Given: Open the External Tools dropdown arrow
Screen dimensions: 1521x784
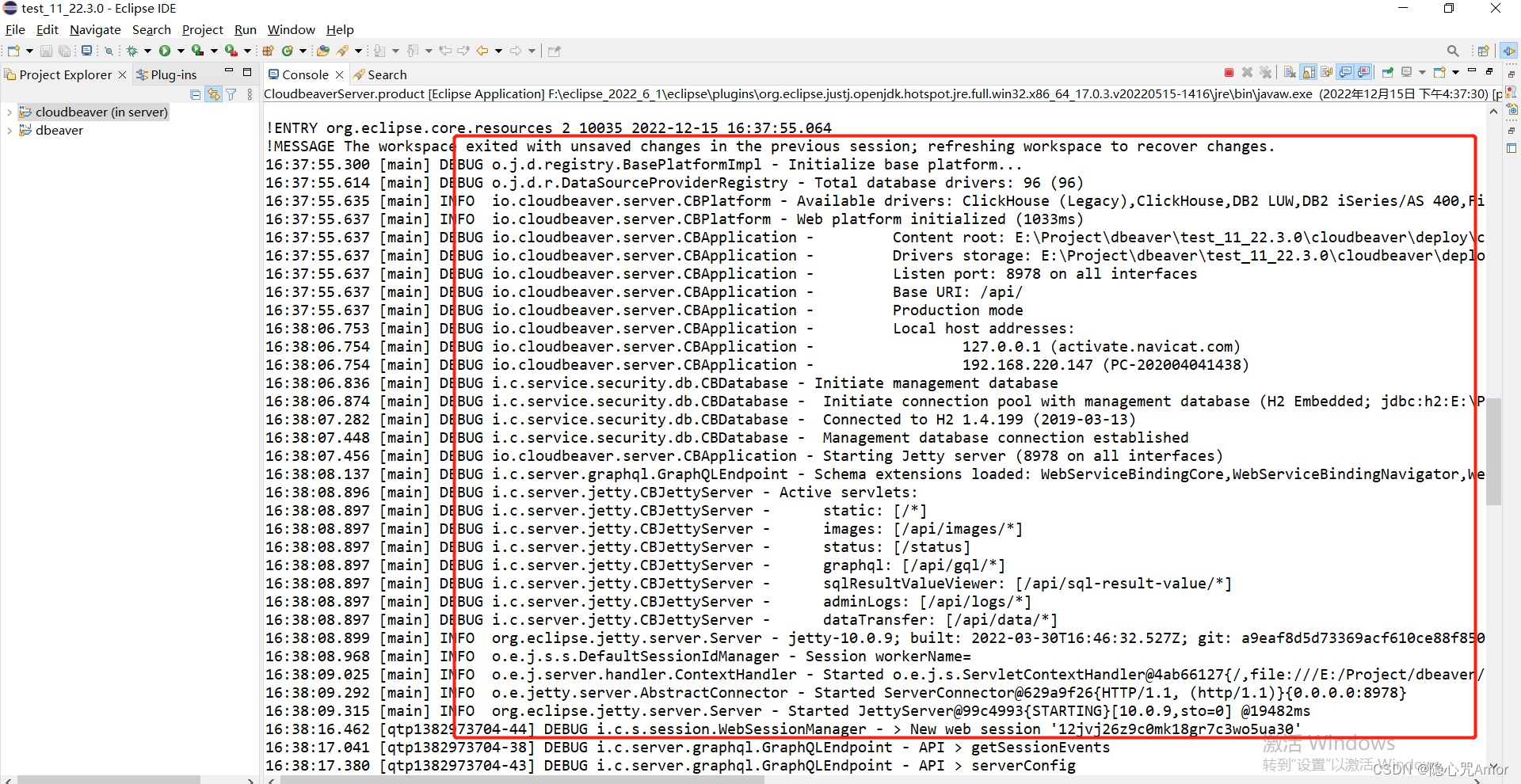Looking at the screenshot, I should [x=247, y=51].
